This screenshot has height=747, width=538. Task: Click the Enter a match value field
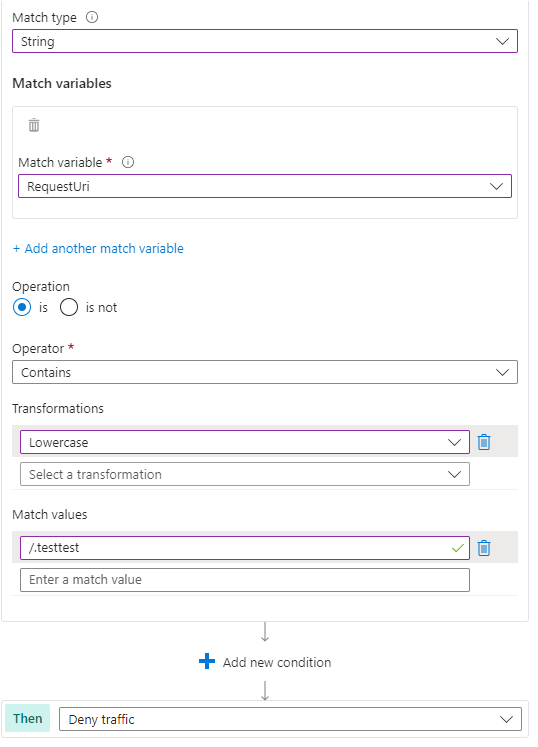tap(245, 580)
